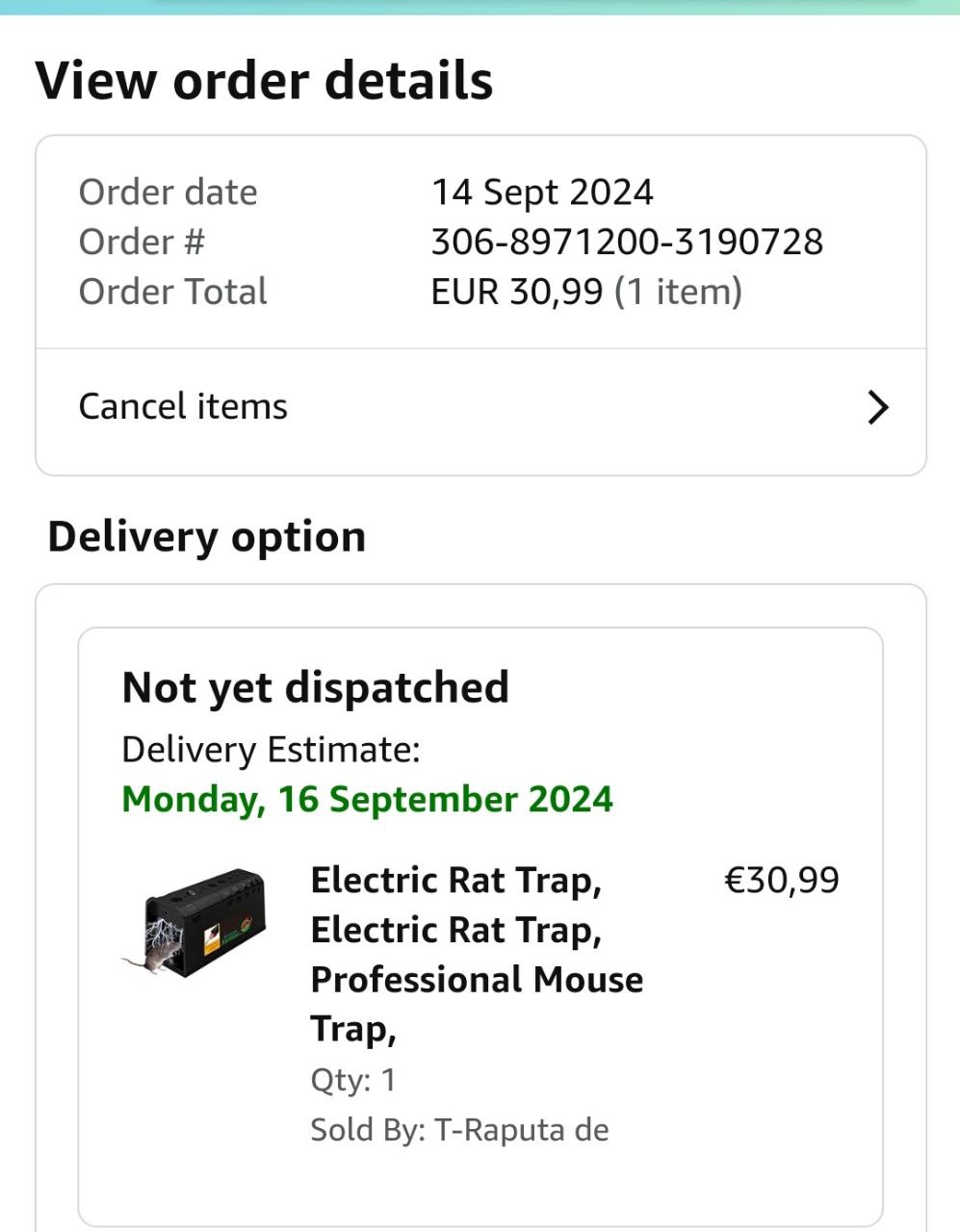Tap the Delivery option section heading
This screenshot has width=960, height=1232.
tap(207, 536)
